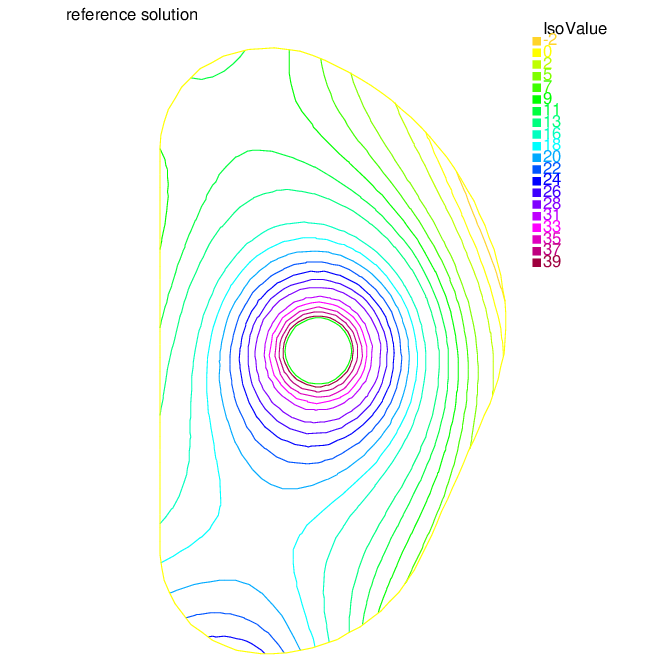Screen dimensions: 667x667
Task: Click the dark pink swatch labeled 37
Action: 536,251
